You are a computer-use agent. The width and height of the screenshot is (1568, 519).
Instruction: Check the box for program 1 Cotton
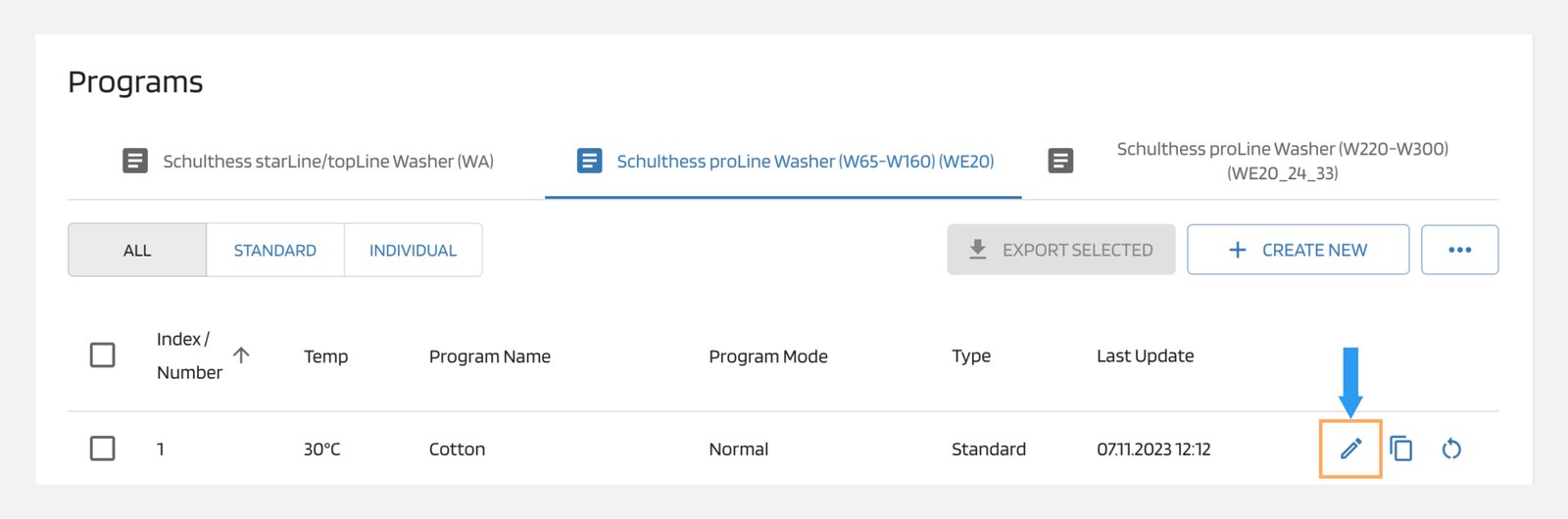click(103, 448)
